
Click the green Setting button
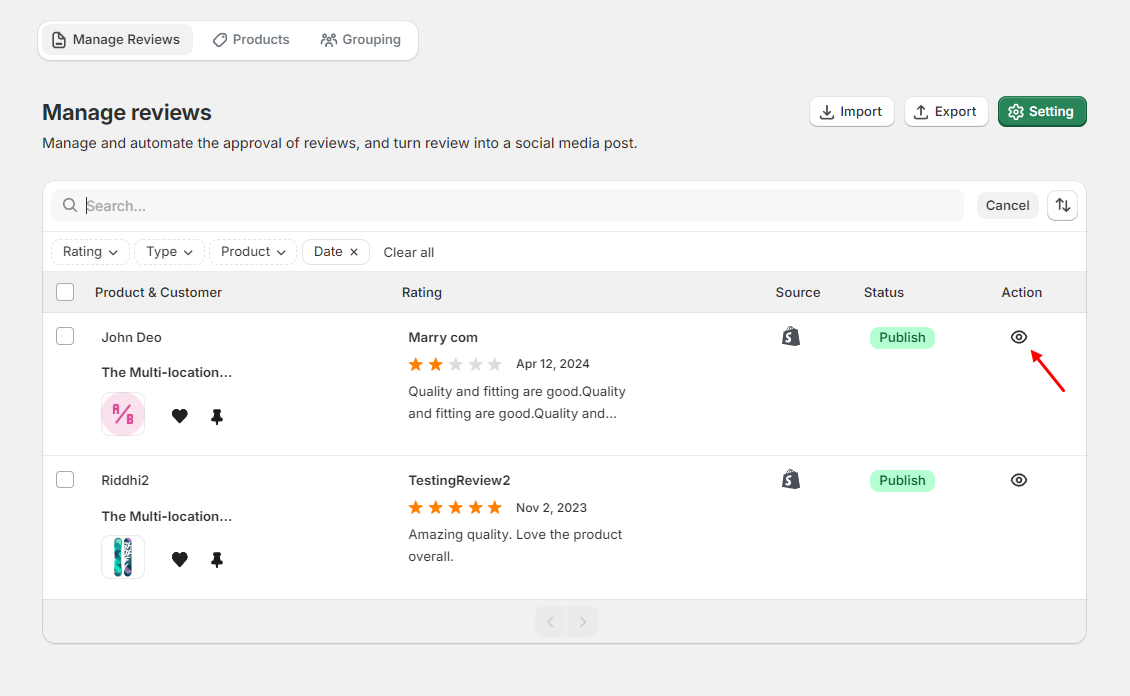click(1041, 112)
